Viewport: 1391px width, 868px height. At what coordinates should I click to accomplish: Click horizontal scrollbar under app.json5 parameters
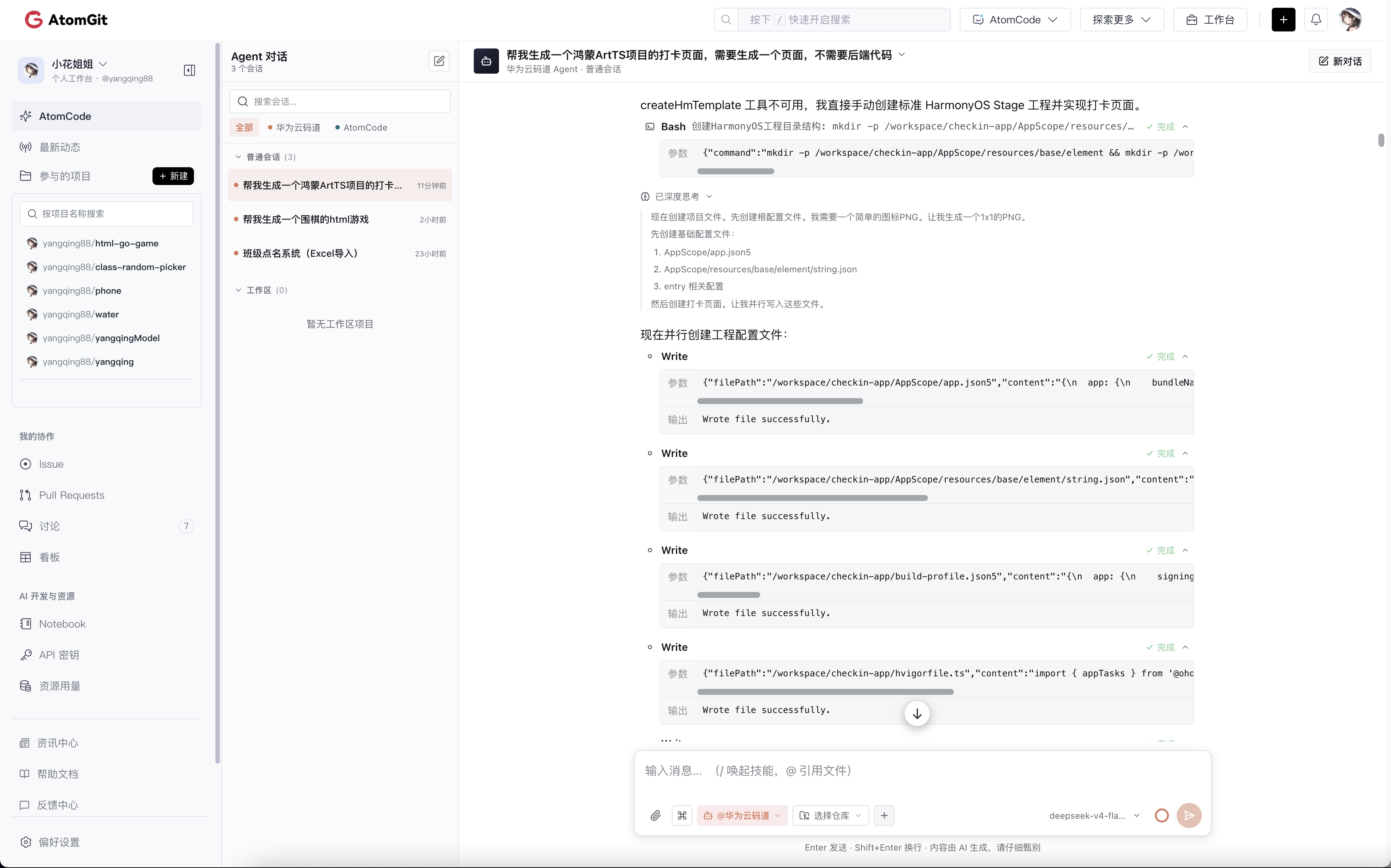(x=780, y=401)
